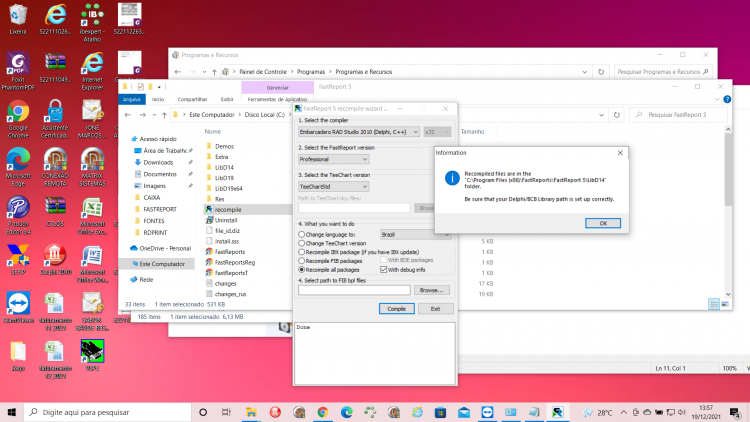
Task: Open notifications center icon
Action: click(735, 412)
